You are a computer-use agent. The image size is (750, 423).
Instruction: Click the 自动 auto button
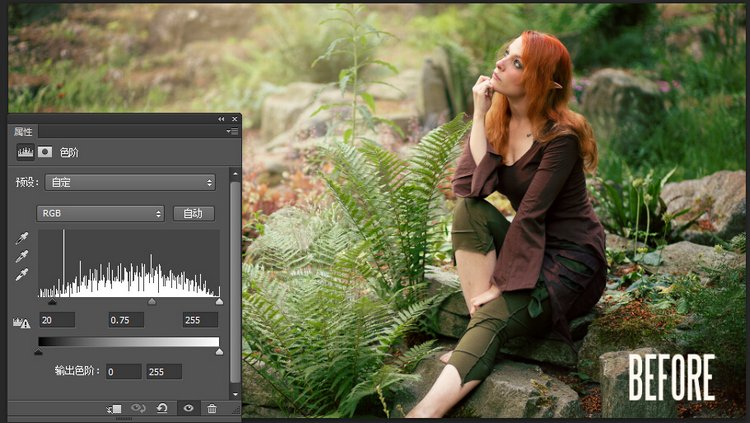(193, 213)
